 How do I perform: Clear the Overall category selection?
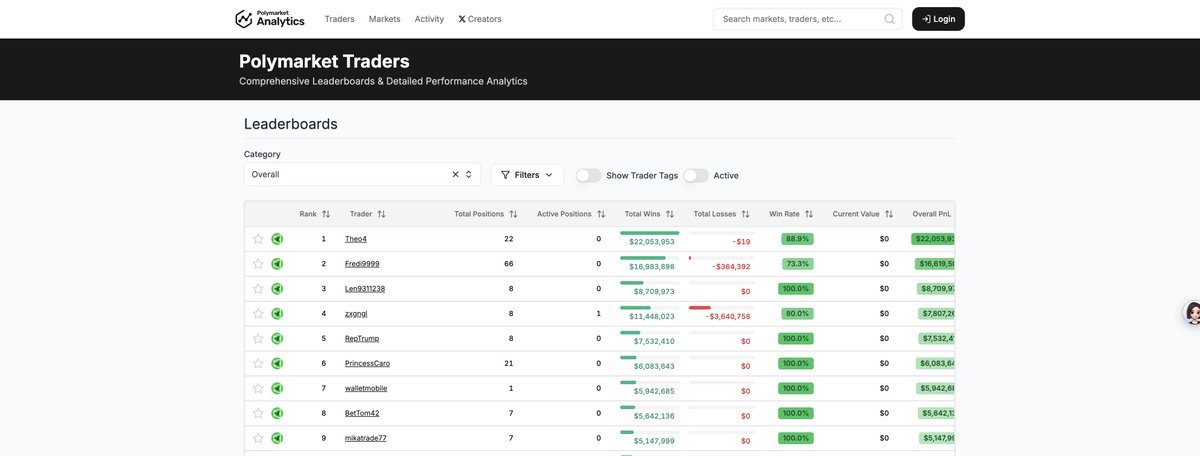(455, 174)
